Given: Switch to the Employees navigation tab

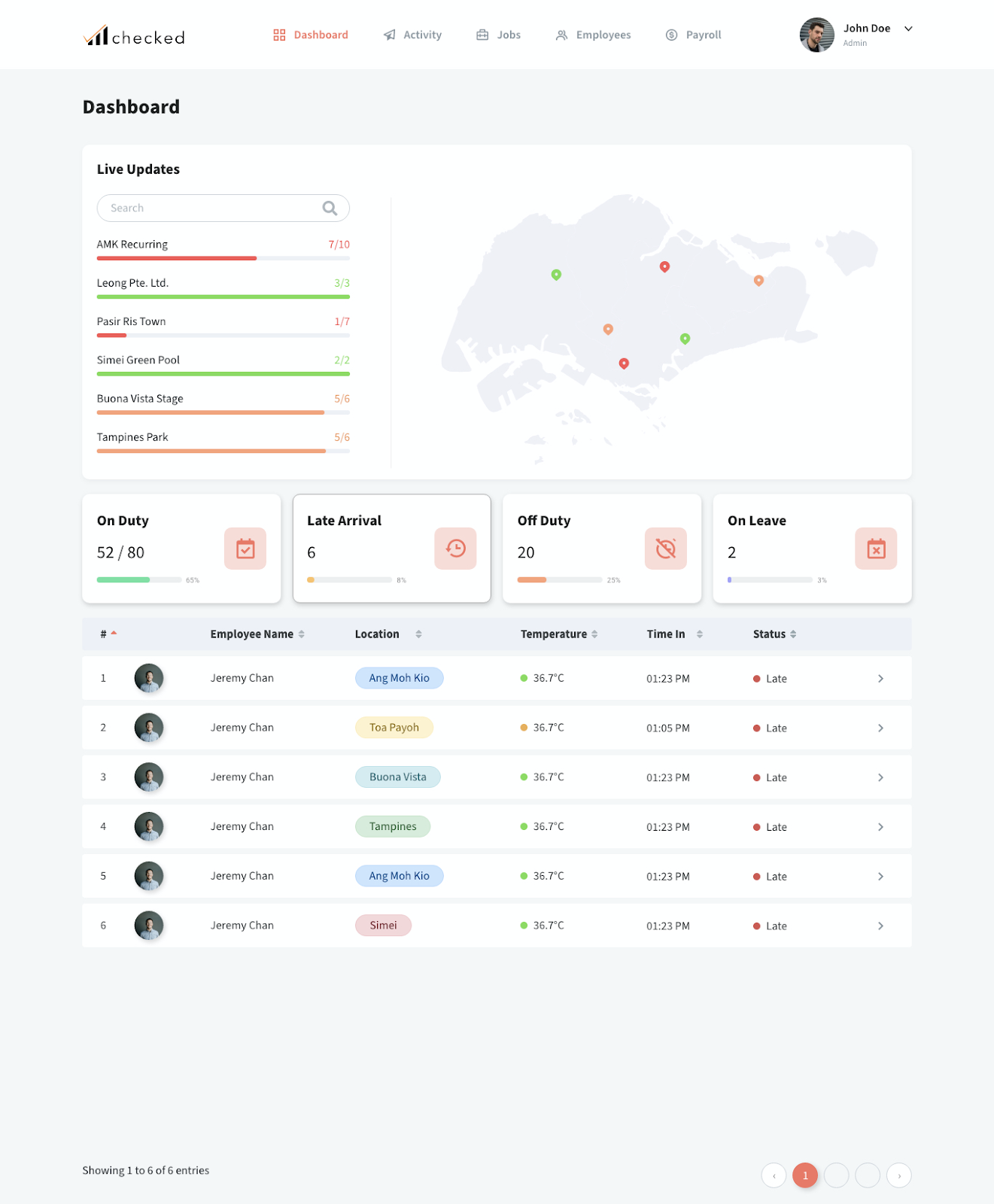Looking at the screenshot, I should [593, 35].
